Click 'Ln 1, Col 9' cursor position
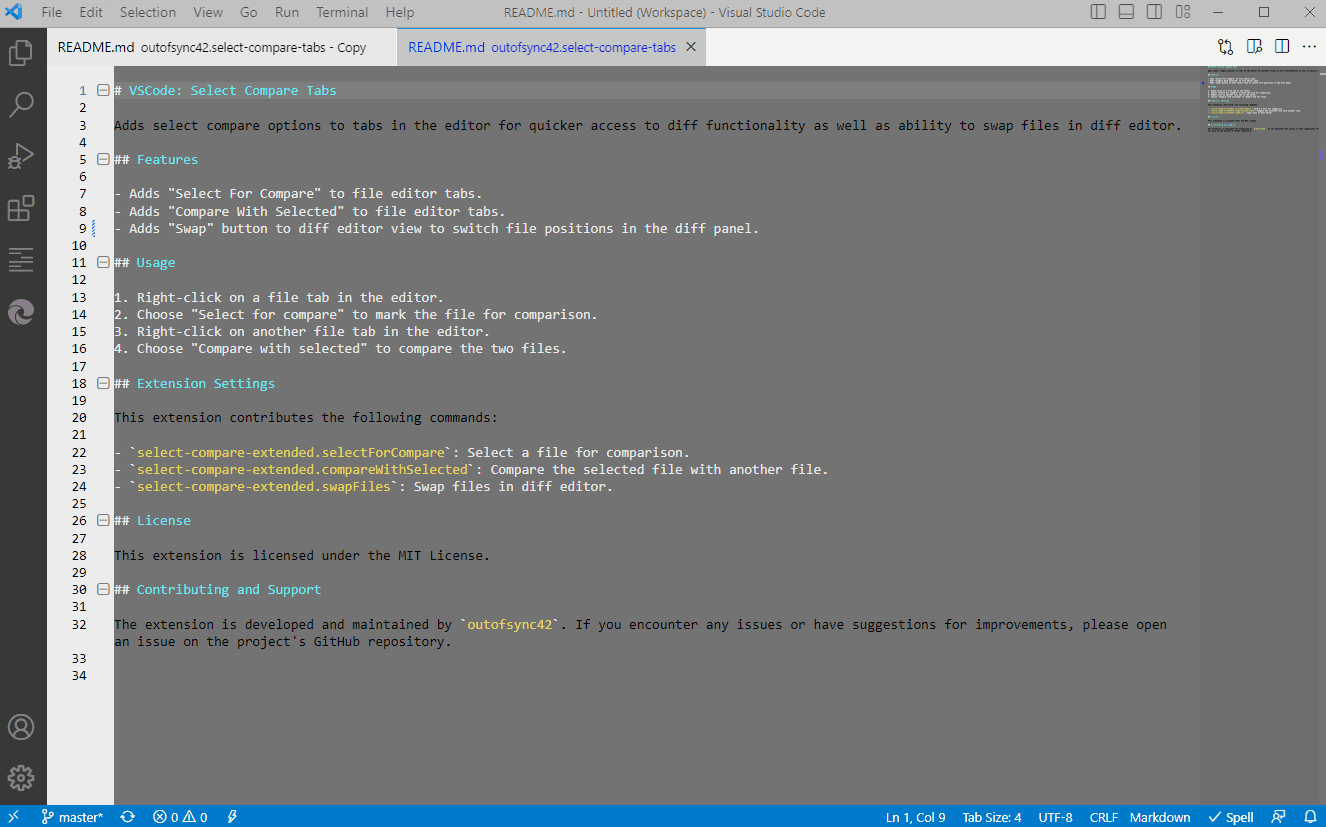 coord(915,817)
